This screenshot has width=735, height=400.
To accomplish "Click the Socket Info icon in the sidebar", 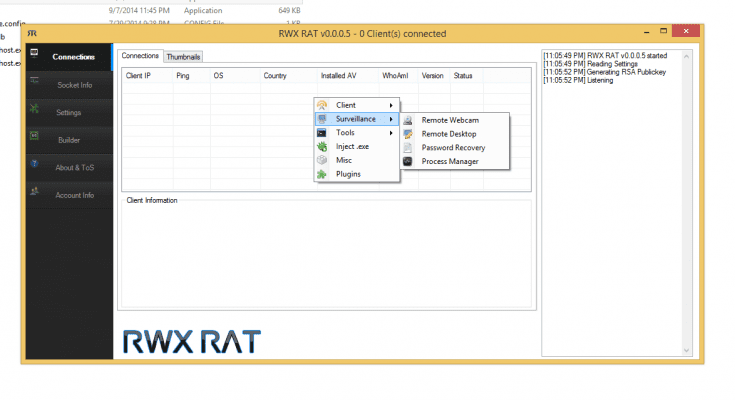I will [35, 82].
